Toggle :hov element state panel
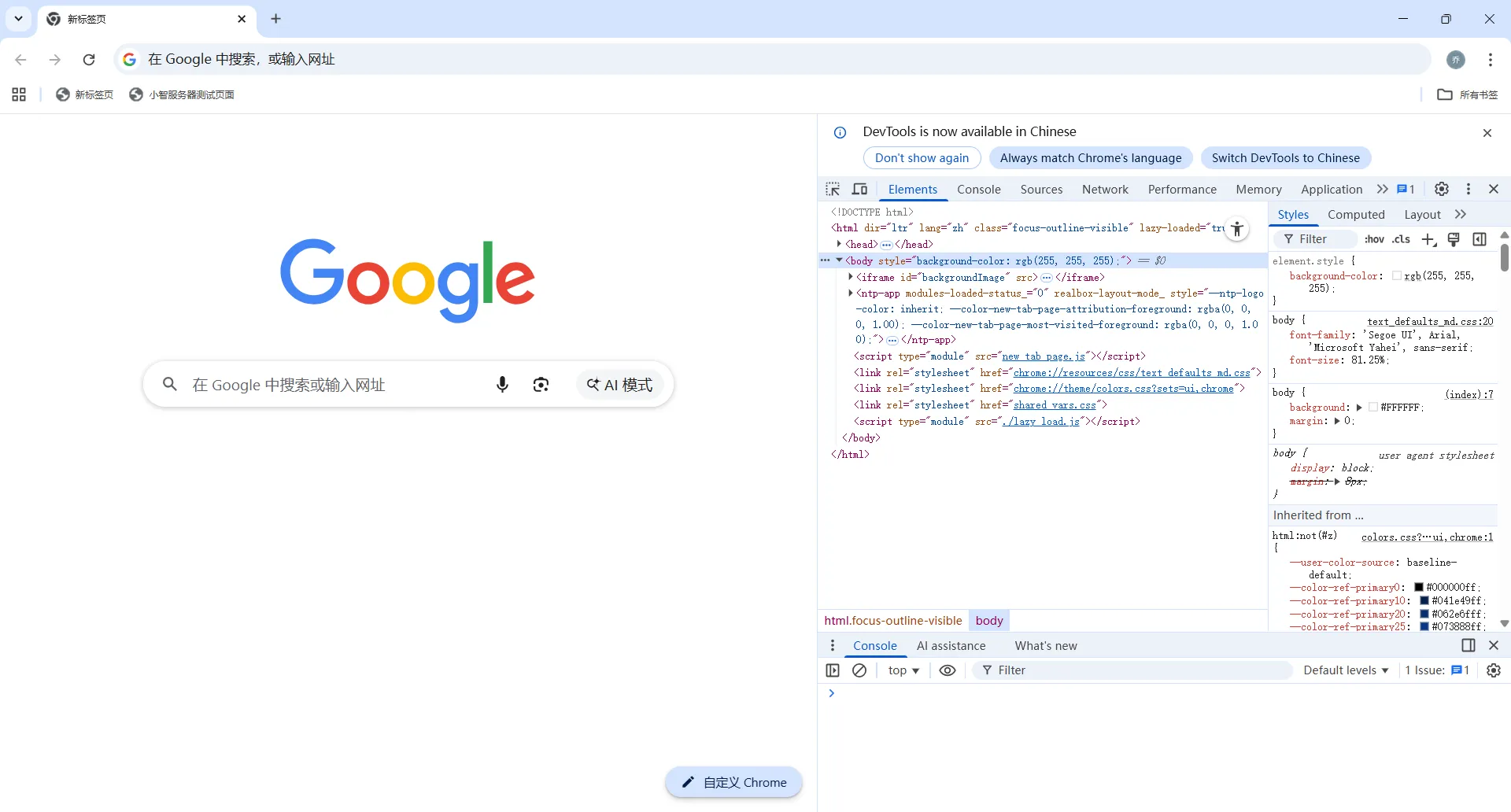 [x=1374, y=239]
